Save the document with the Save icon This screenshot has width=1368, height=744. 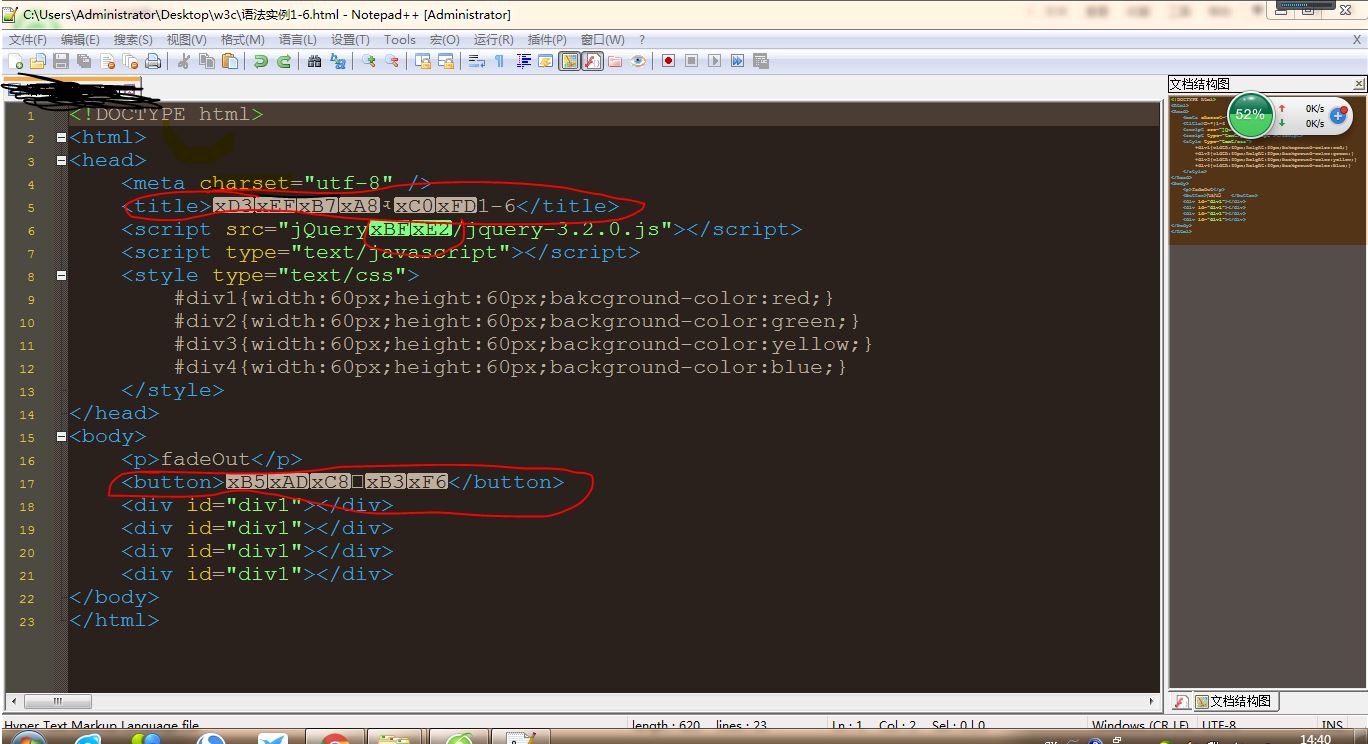pos(61,61)
